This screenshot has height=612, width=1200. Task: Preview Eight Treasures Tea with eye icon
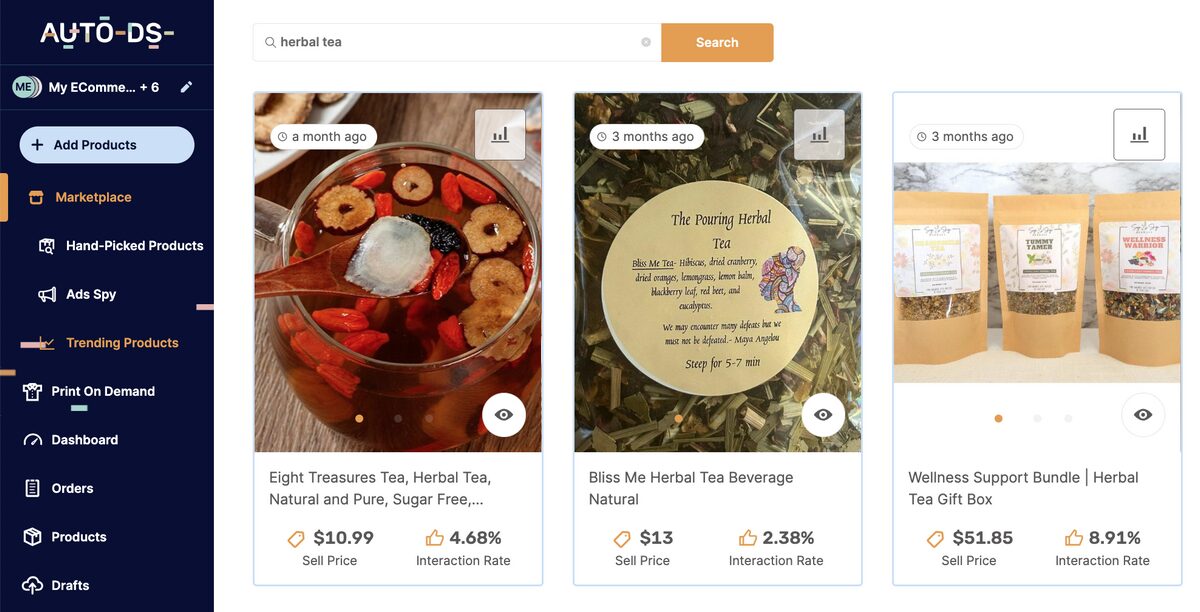[504, 415]
